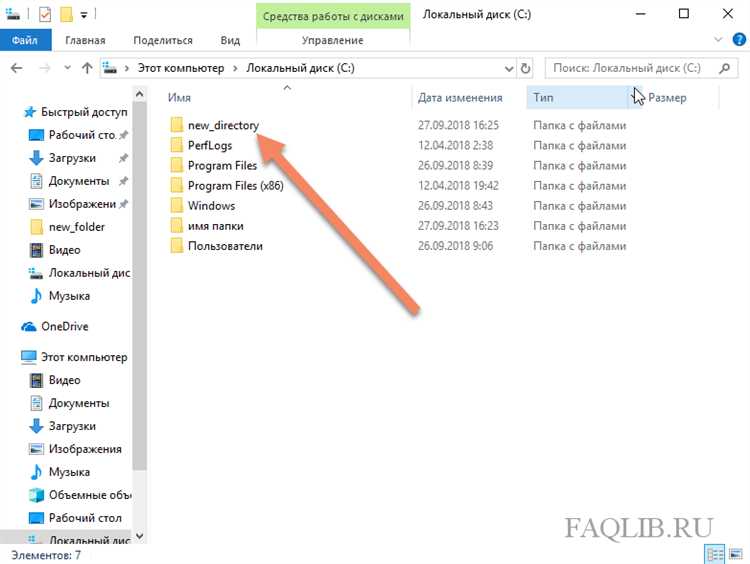Switch to large icons view in status bar
This screenshot has width=750, height=564.
(736, 554)
